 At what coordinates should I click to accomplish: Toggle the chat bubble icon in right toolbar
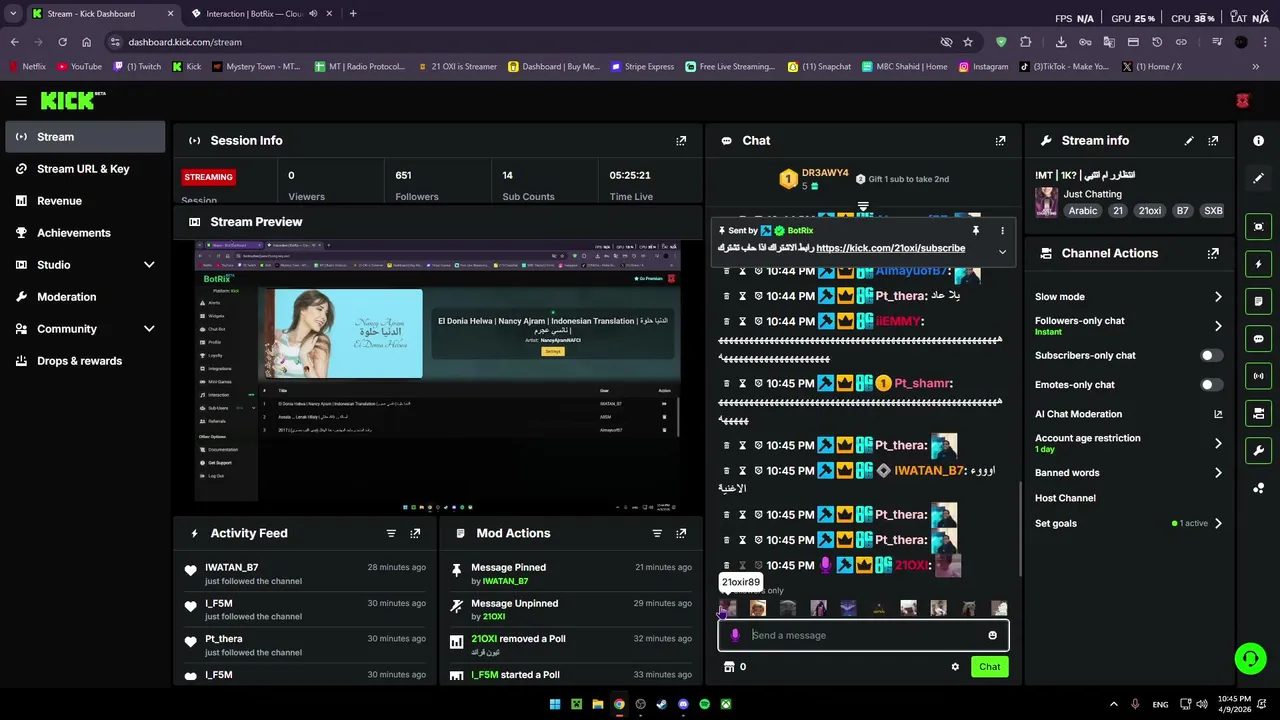(1258, 339)
